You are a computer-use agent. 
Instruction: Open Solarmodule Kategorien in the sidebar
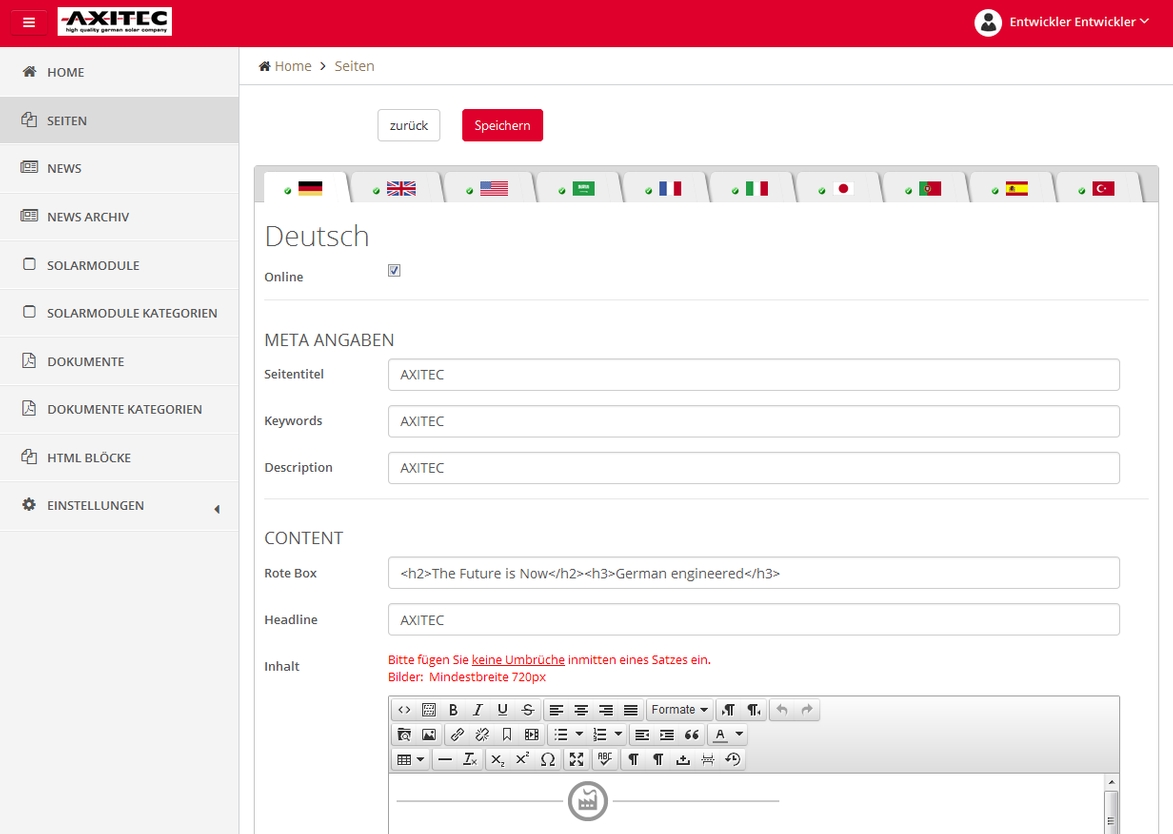tap(119, 313)
